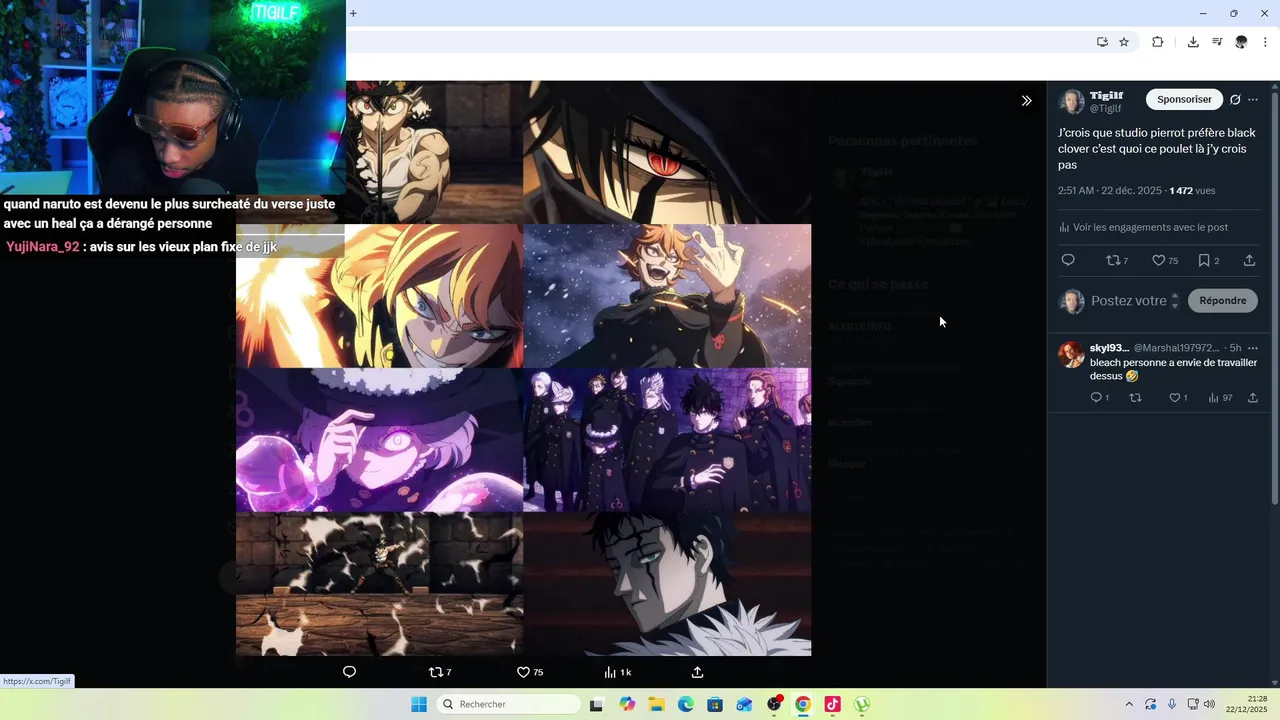Click the repost icon showing 7 in side panel
1280x720 pixels.
click(1117, 260)
